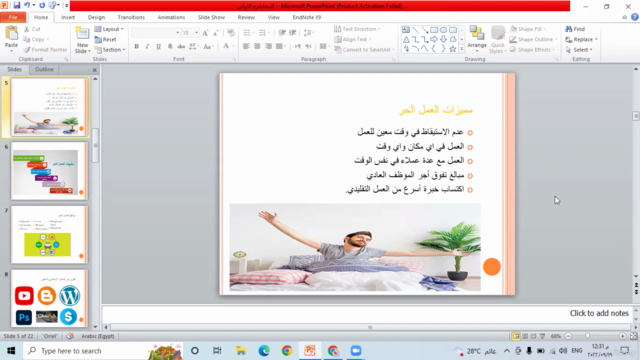The height and width of the screenshot is (360, 640).
Task: Click Convert to SmartArt button
Action: [364, 50]
